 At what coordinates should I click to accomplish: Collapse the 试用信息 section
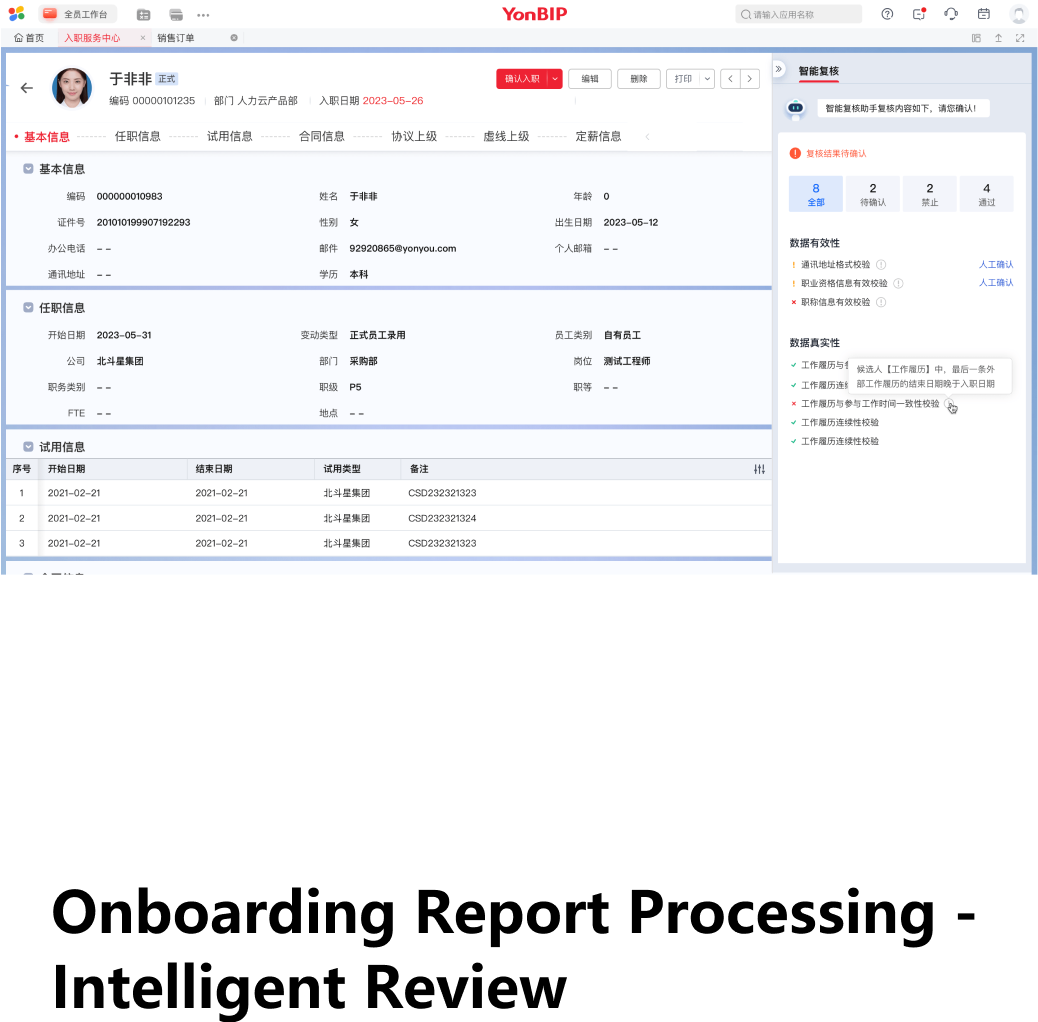pyautogui.click(x=28, y=446)
